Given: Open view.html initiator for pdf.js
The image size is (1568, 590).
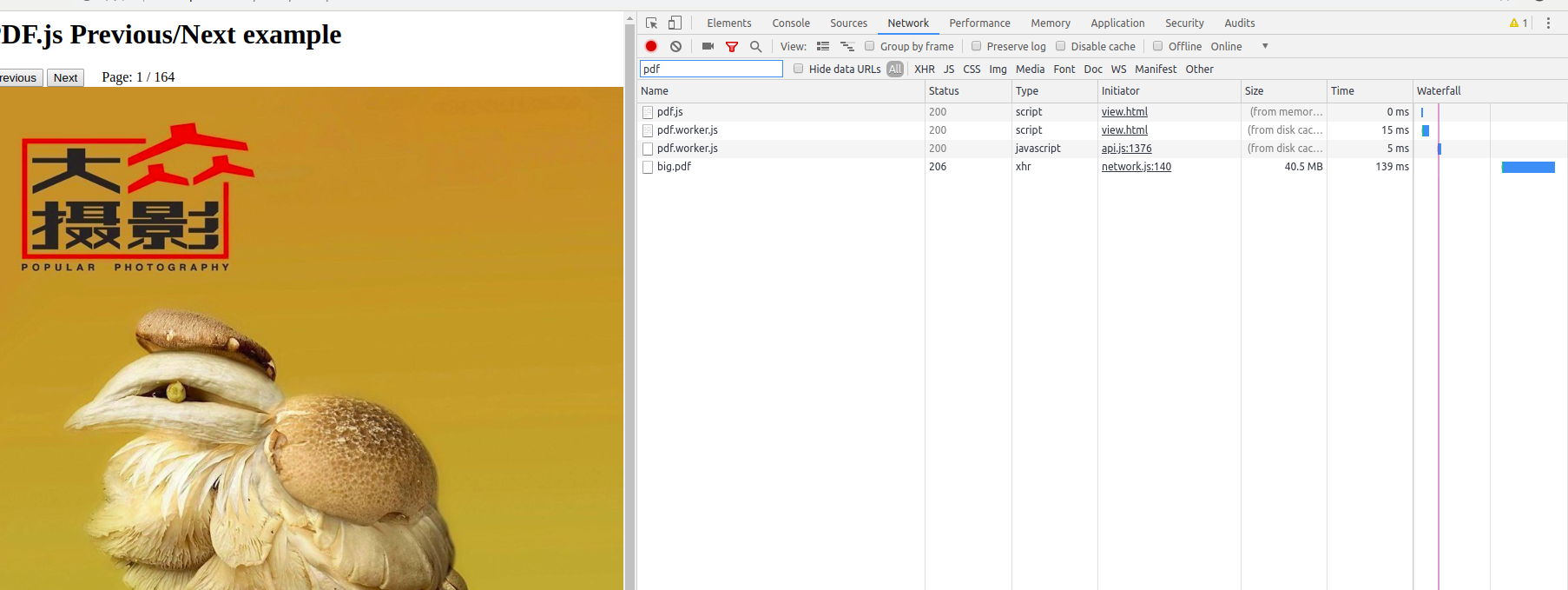Looking at the screenshot, I should point(1124,112).
